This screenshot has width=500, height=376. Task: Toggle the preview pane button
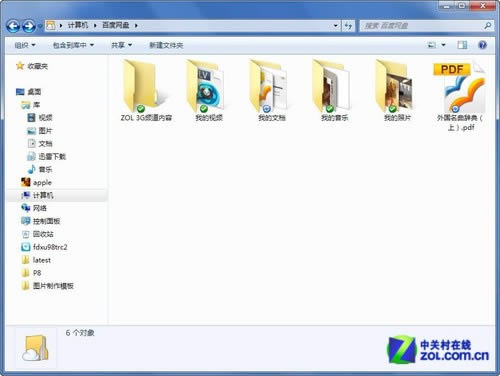pyautogui.click(x=462, y=45)
